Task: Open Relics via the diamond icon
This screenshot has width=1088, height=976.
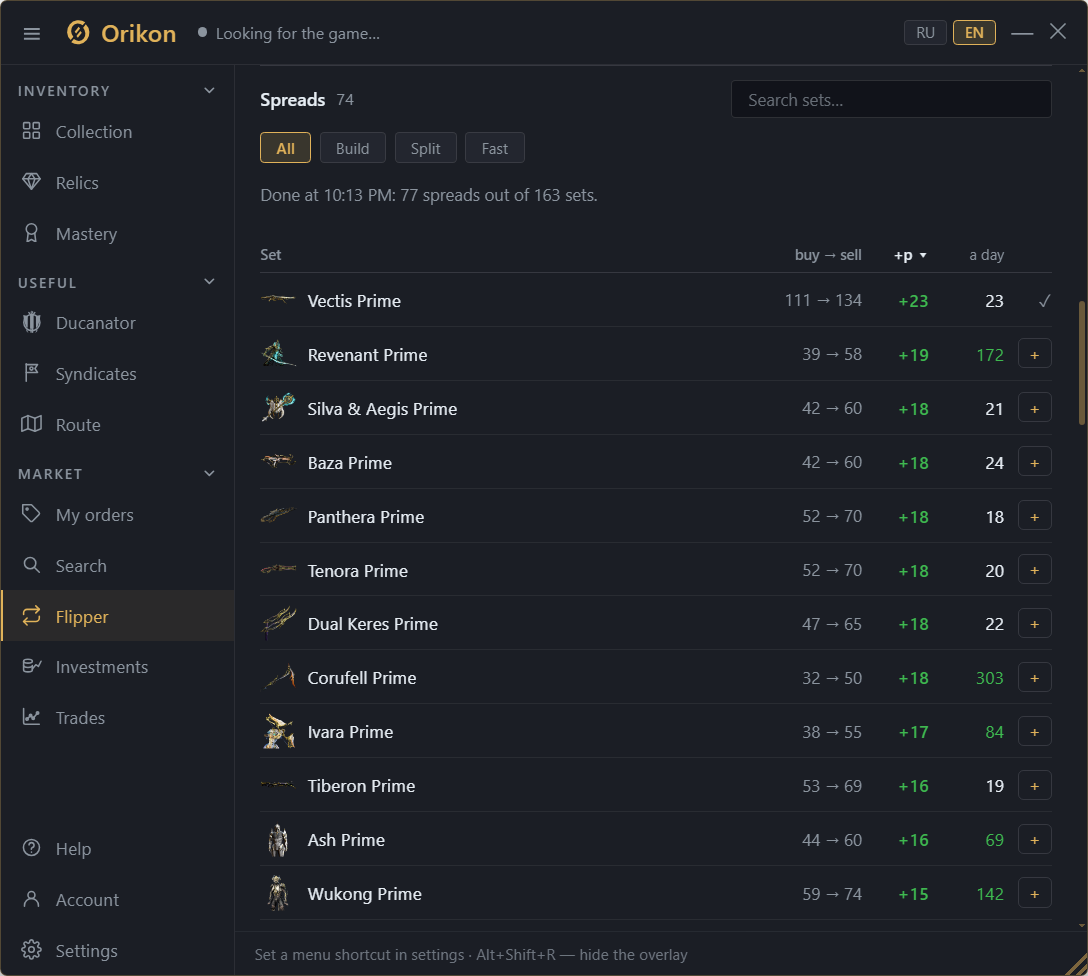Action: (31, 182)
